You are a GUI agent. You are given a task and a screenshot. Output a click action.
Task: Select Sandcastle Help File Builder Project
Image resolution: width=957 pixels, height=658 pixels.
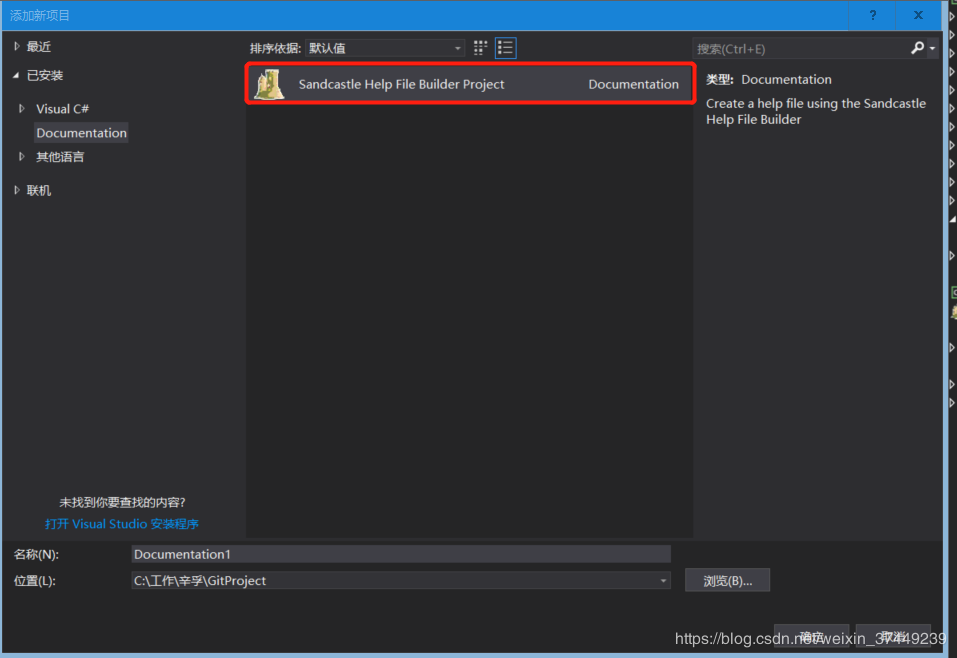point(470,84)
